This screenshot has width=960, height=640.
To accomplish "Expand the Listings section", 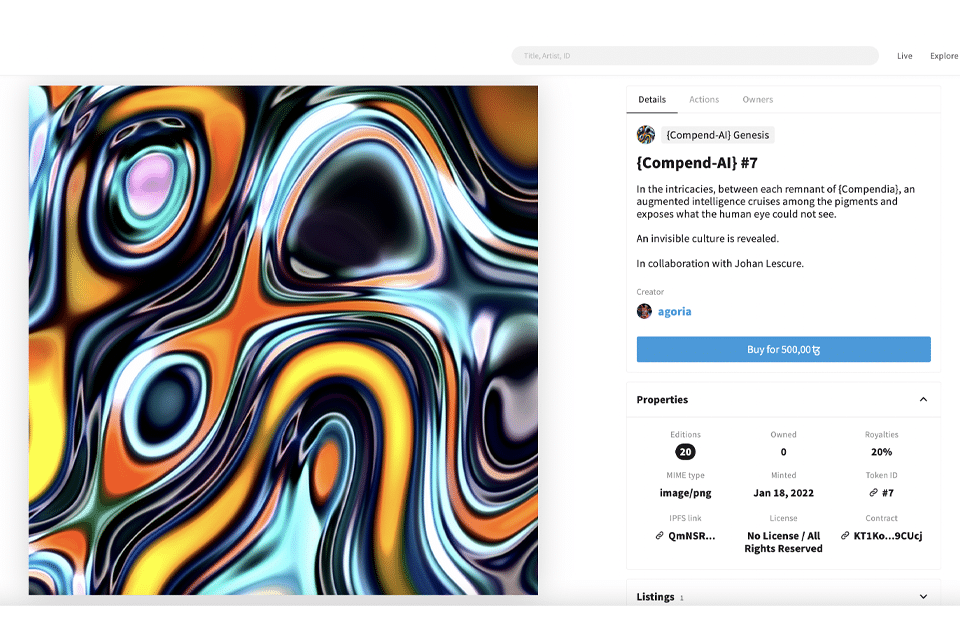I will coord(923,597).
